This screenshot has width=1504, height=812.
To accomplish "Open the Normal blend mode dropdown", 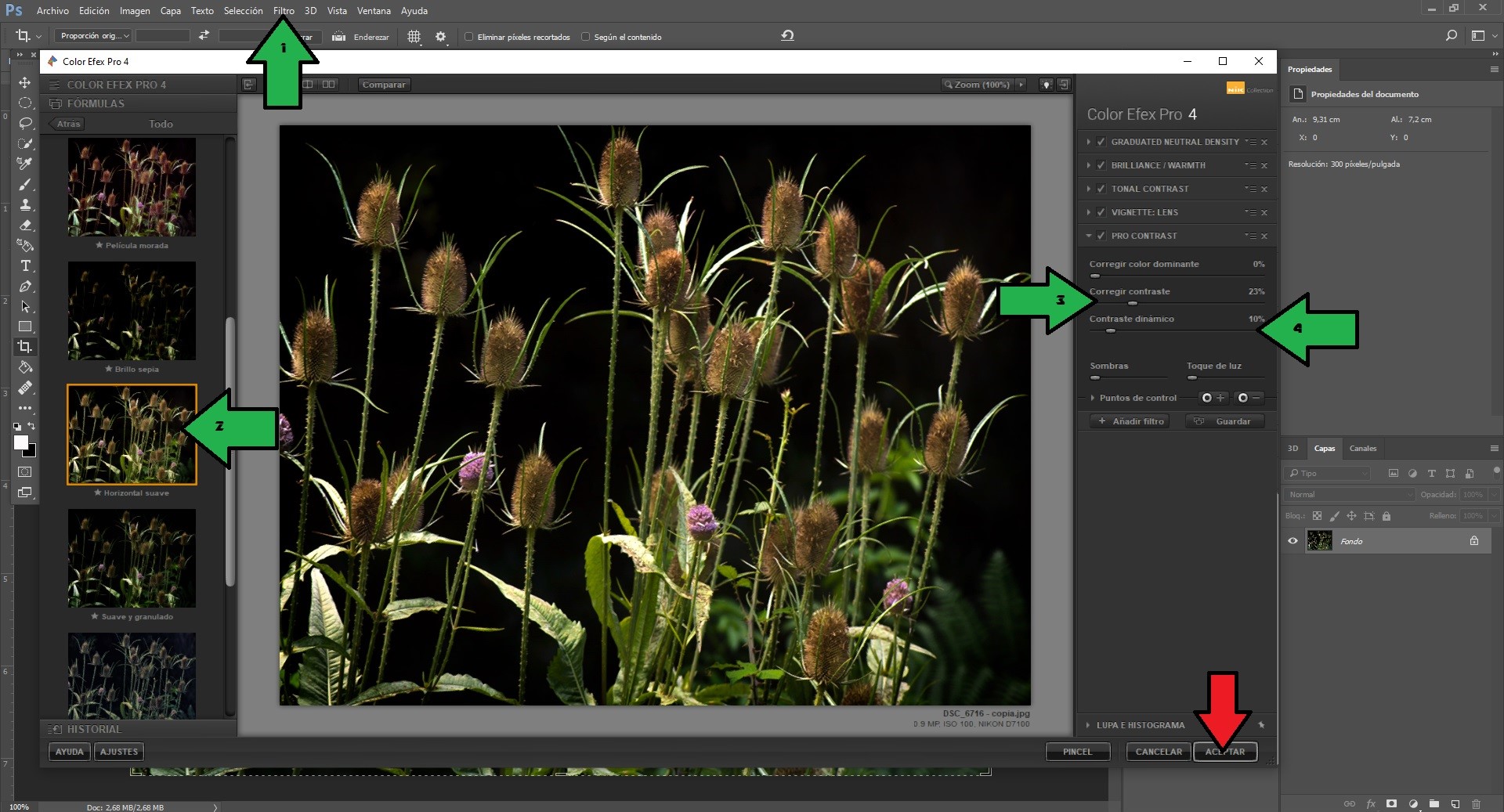I will click(1349, 495).
